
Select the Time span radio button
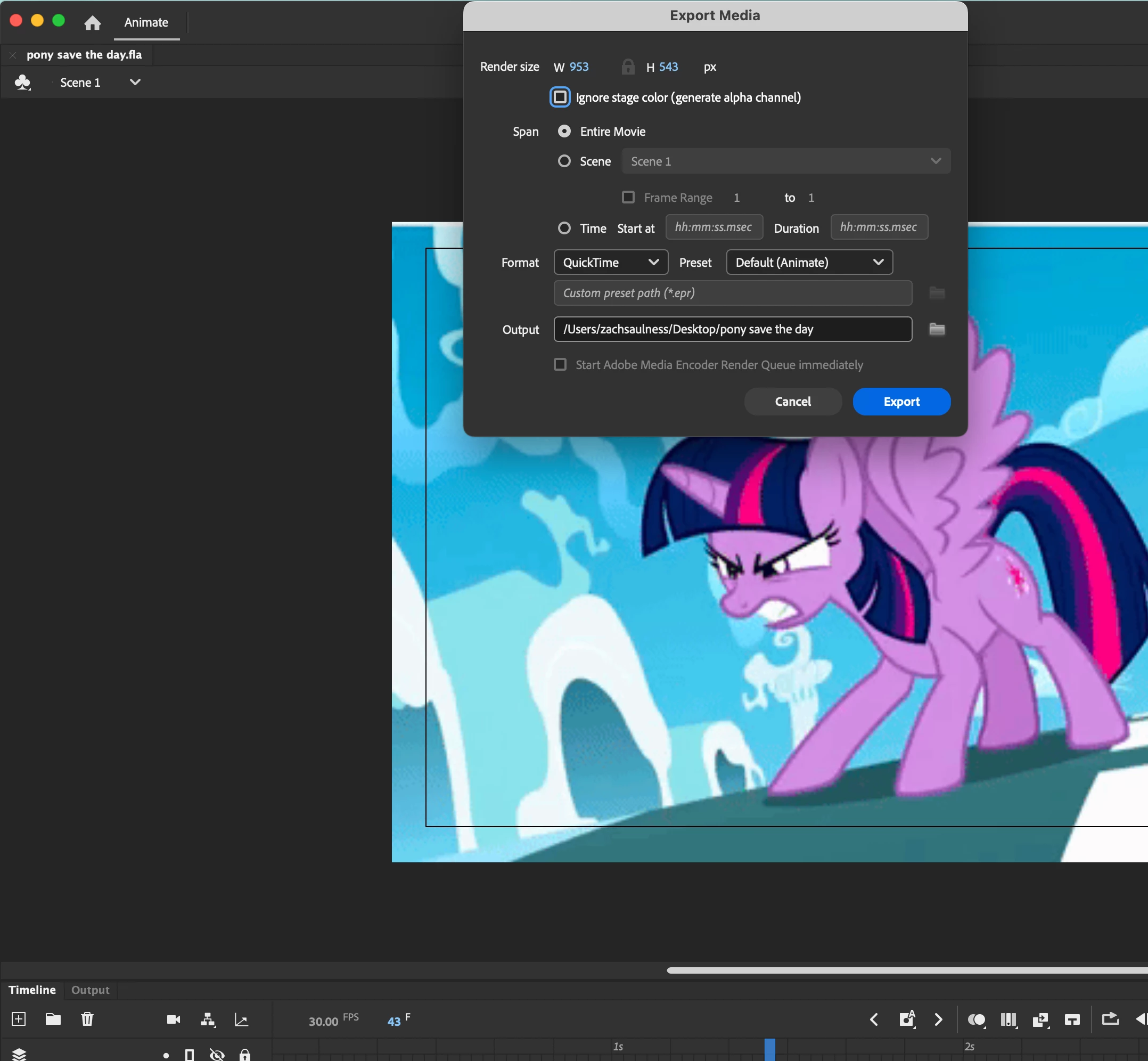point(564,228)
